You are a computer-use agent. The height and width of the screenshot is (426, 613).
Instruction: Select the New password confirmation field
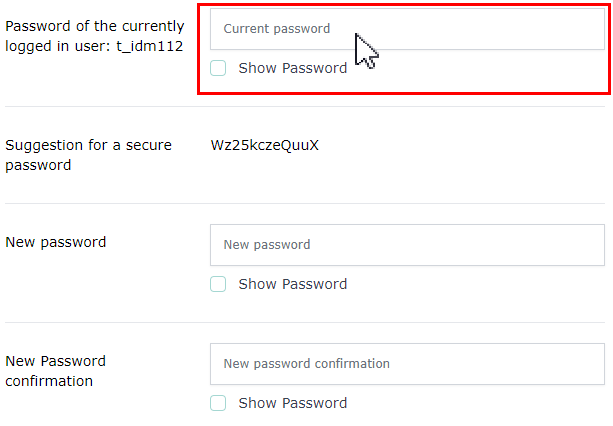(407, 364)
